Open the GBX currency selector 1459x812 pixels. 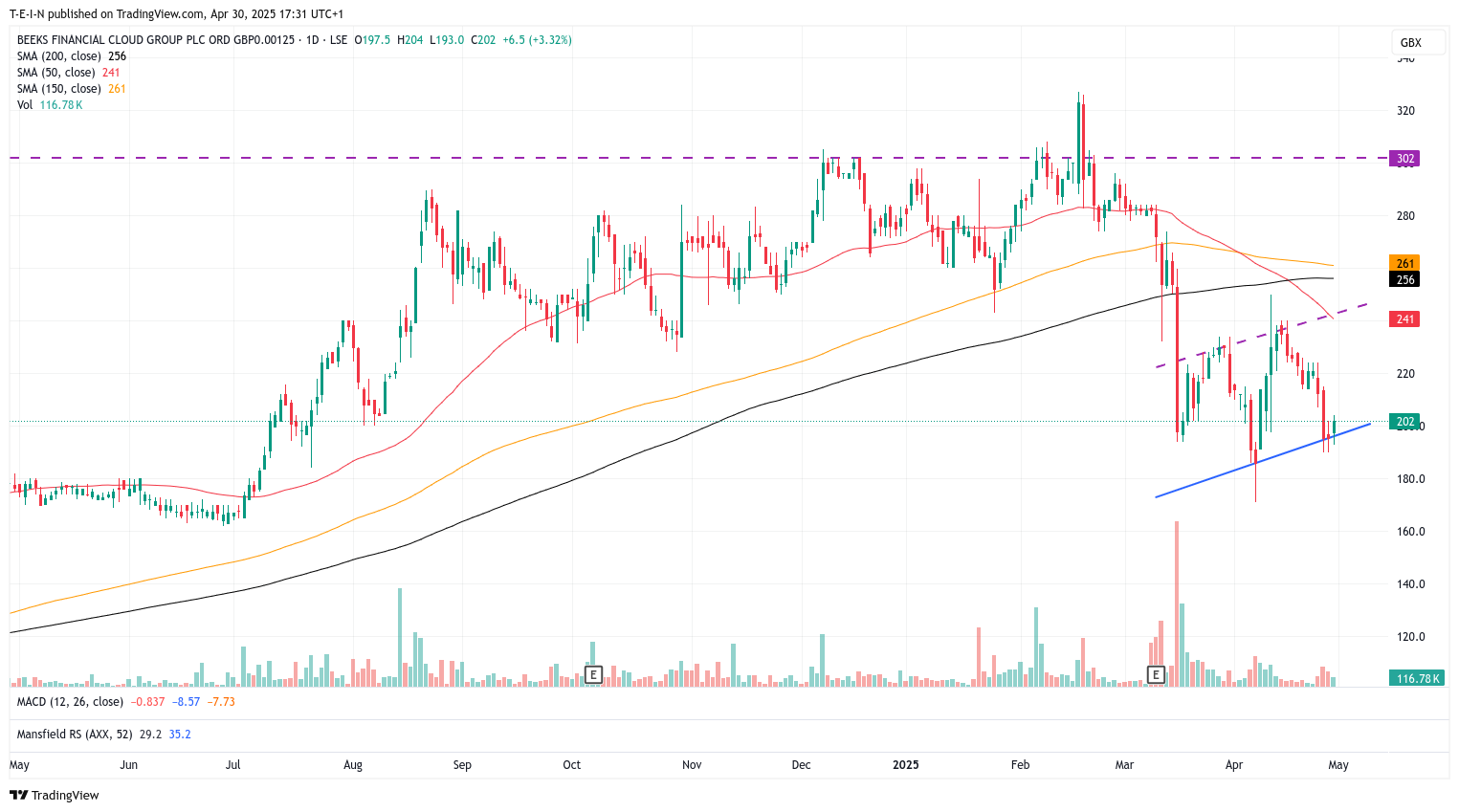point(1410,42)
